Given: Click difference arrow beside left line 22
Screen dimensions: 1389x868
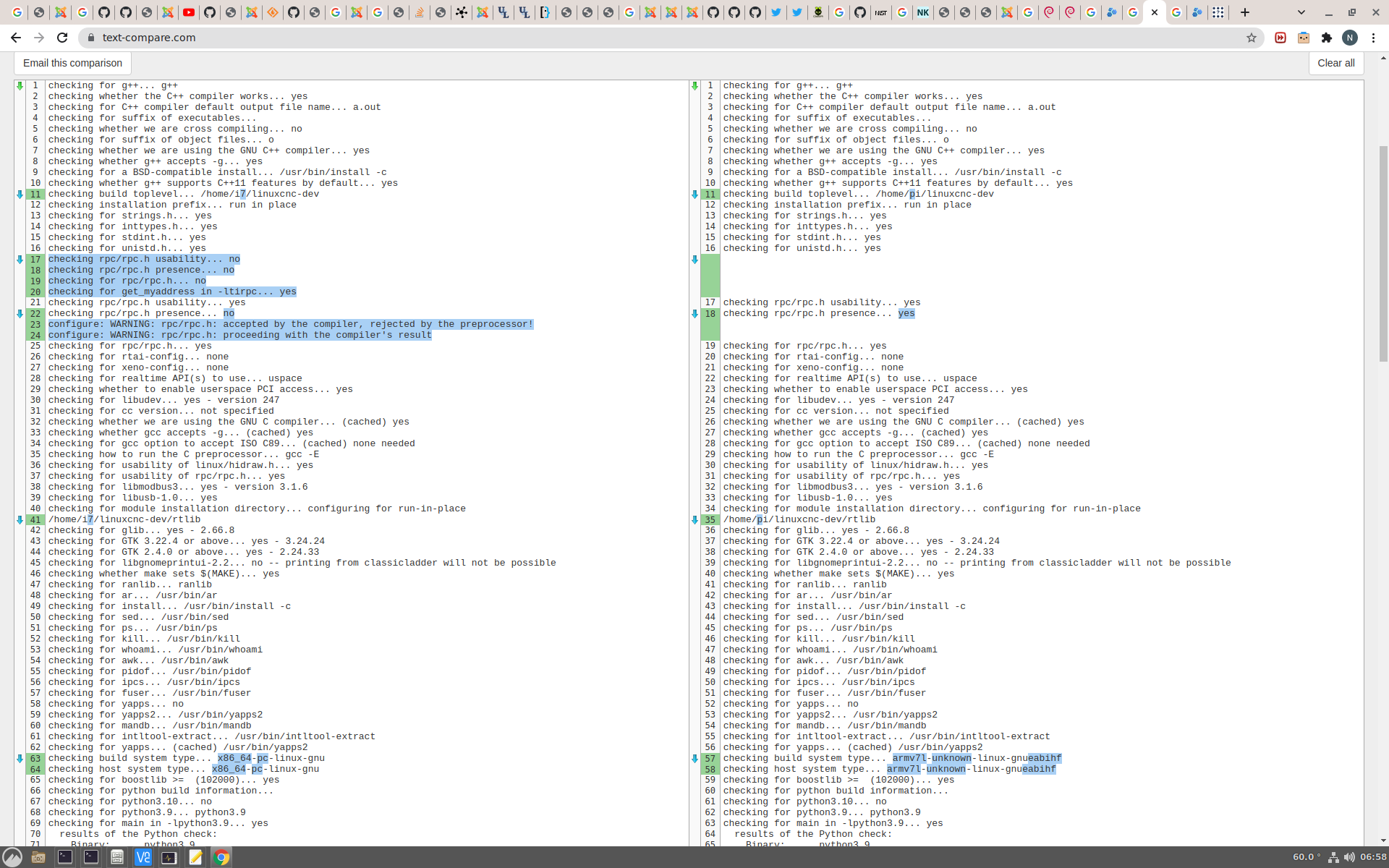Looking at the screenshot, I should (20, 313).
